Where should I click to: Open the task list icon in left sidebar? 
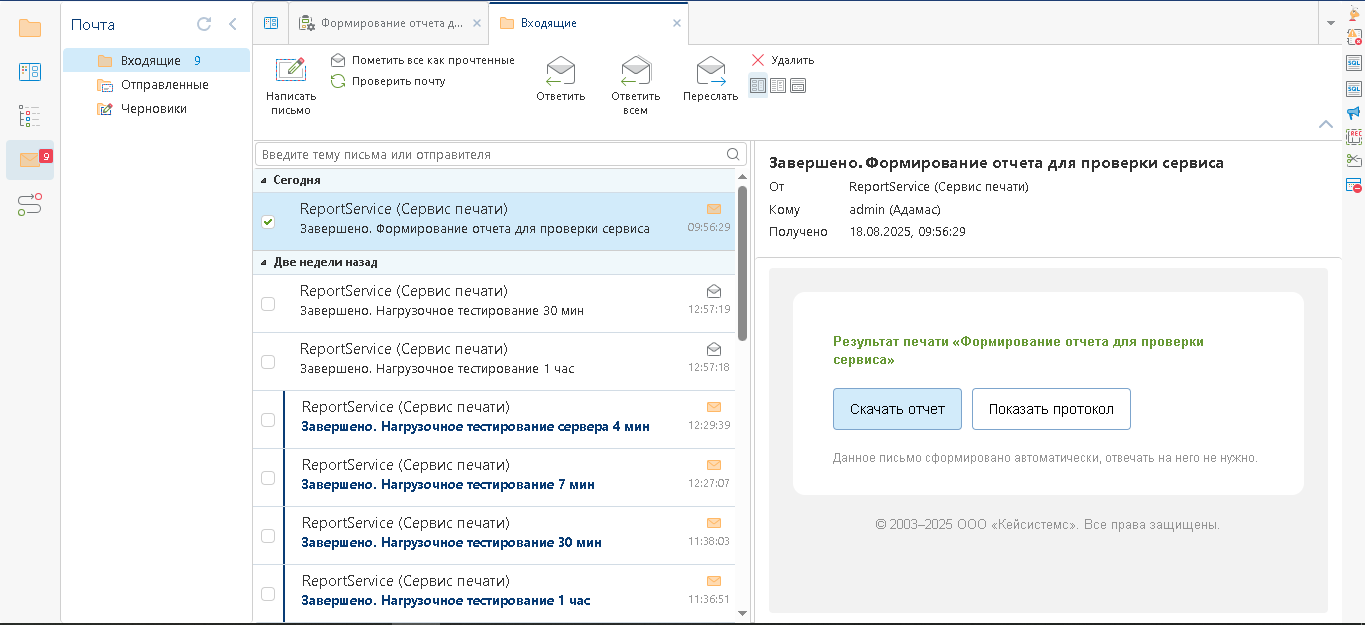click(30, 116)
